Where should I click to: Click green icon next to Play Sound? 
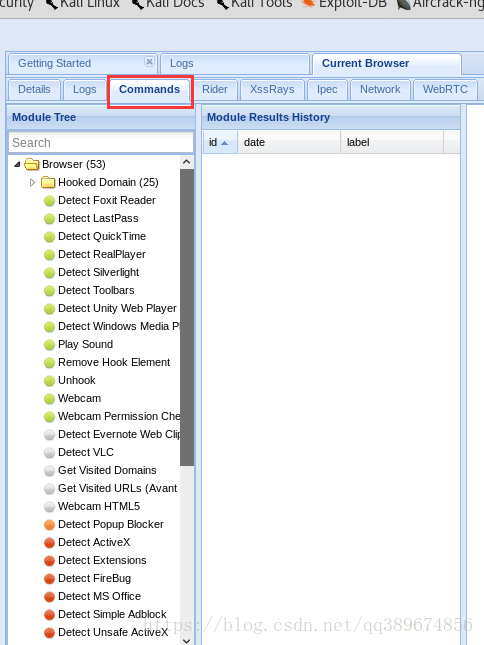pos(49,345)
